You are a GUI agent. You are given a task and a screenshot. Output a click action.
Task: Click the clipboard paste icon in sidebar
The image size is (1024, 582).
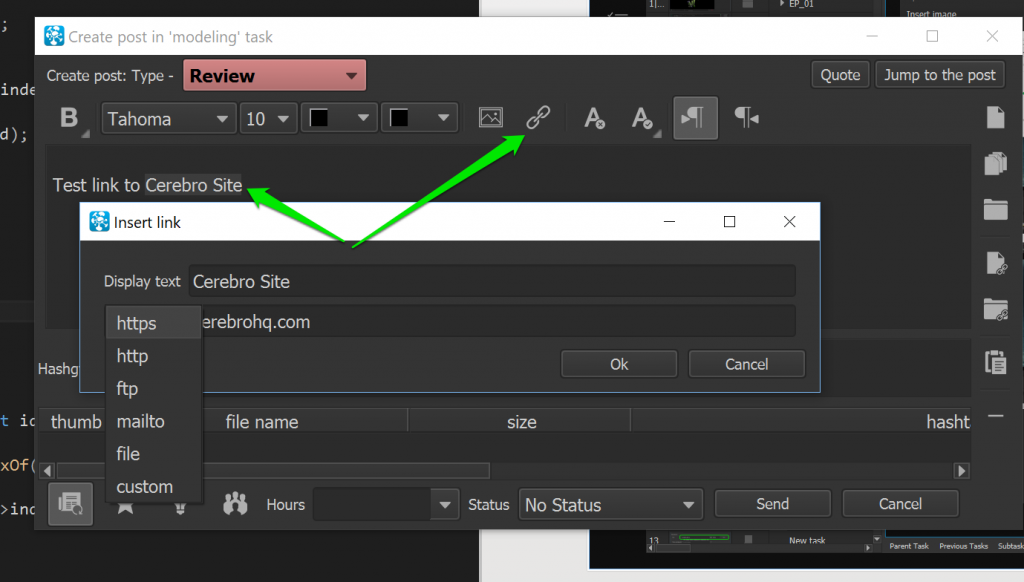click(x=996, y=362)
